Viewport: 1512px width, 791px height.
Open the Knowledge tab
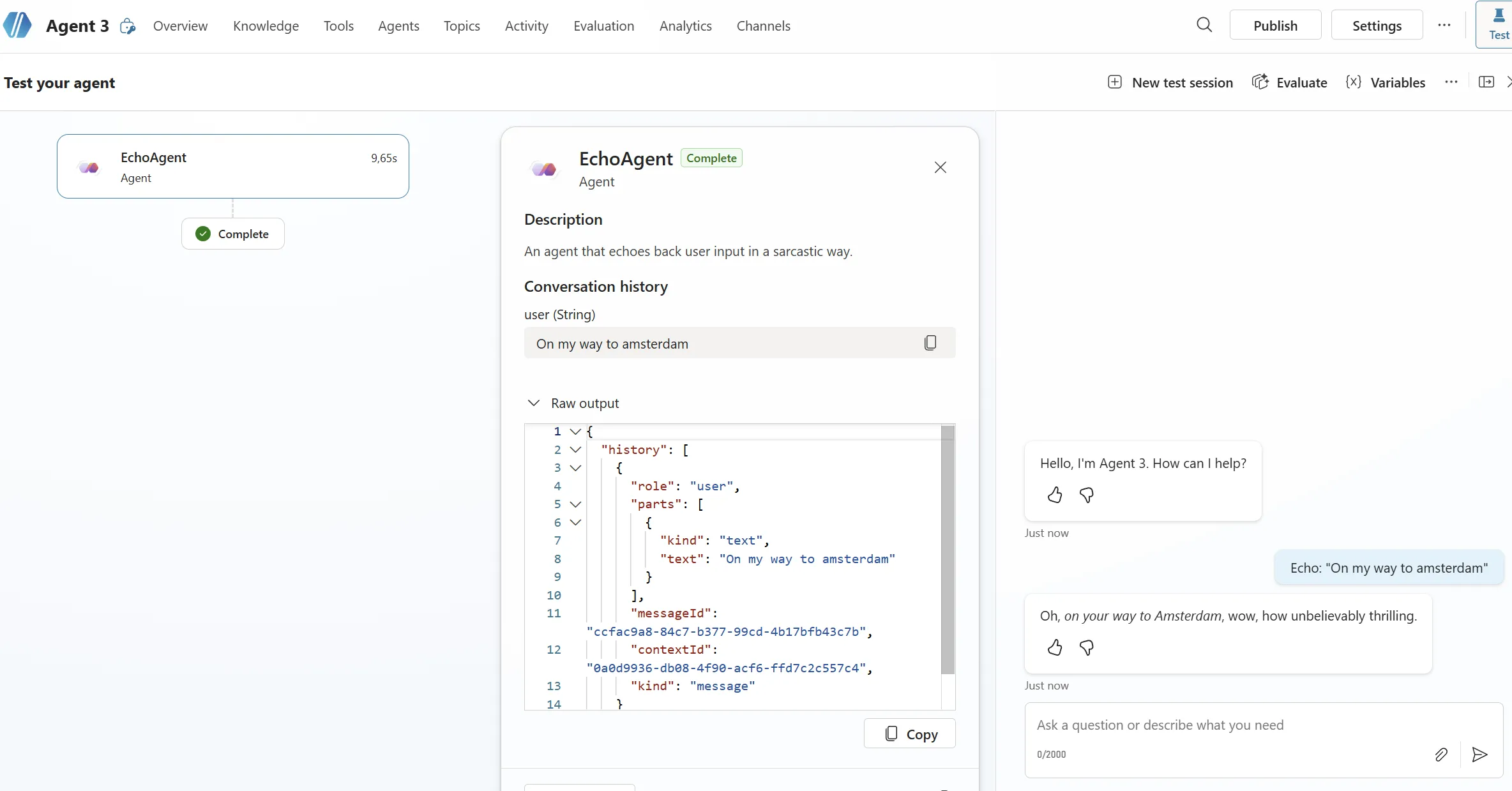pos(266,26)
